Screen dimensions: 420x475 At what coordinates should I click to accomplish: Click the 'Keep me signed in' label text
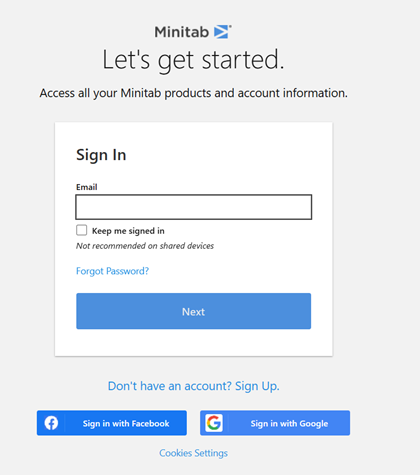pos(128,231)
